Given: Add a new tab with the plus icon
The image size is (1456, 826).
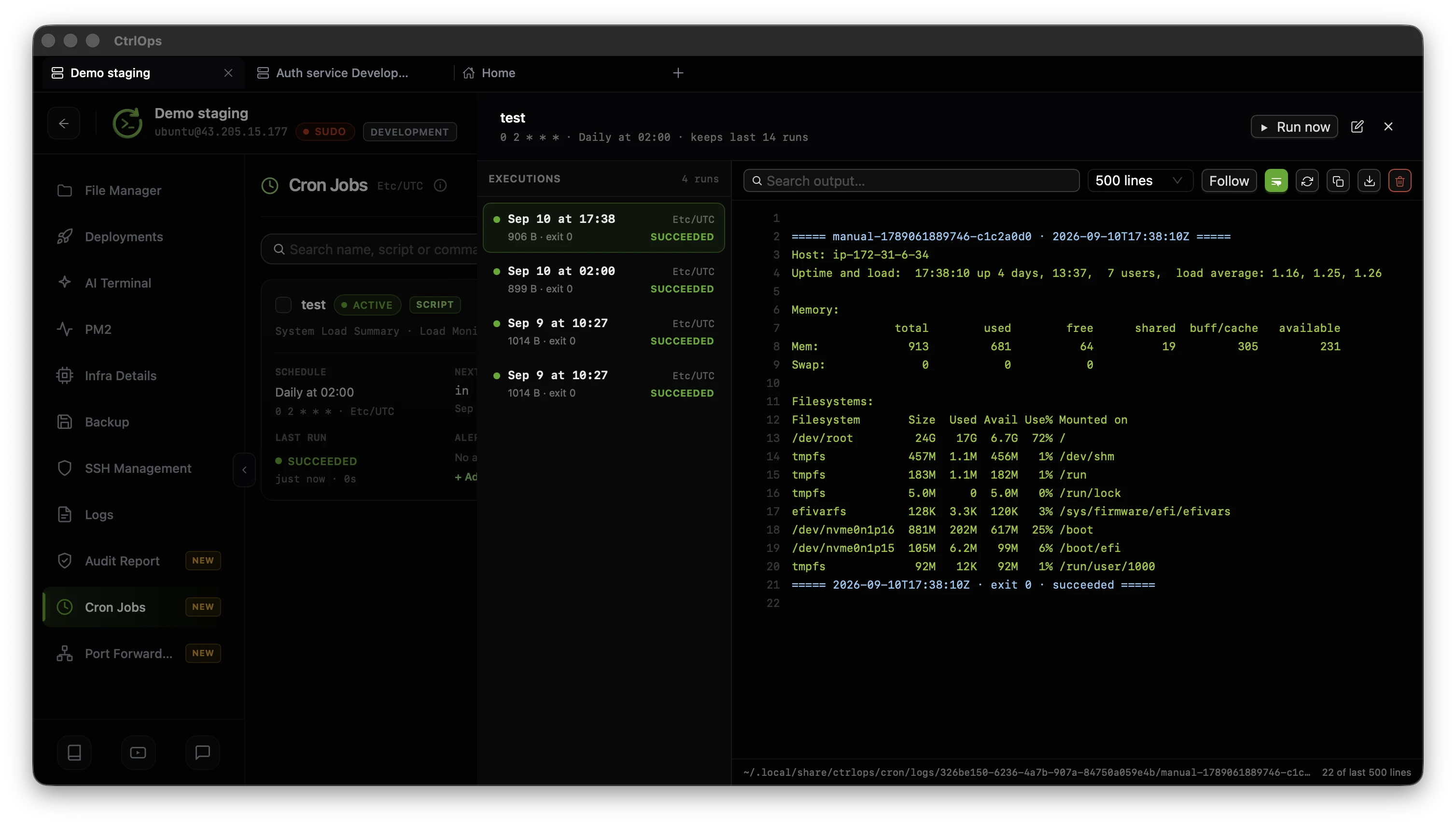Looking at the screenshot, I should (678, 73).
